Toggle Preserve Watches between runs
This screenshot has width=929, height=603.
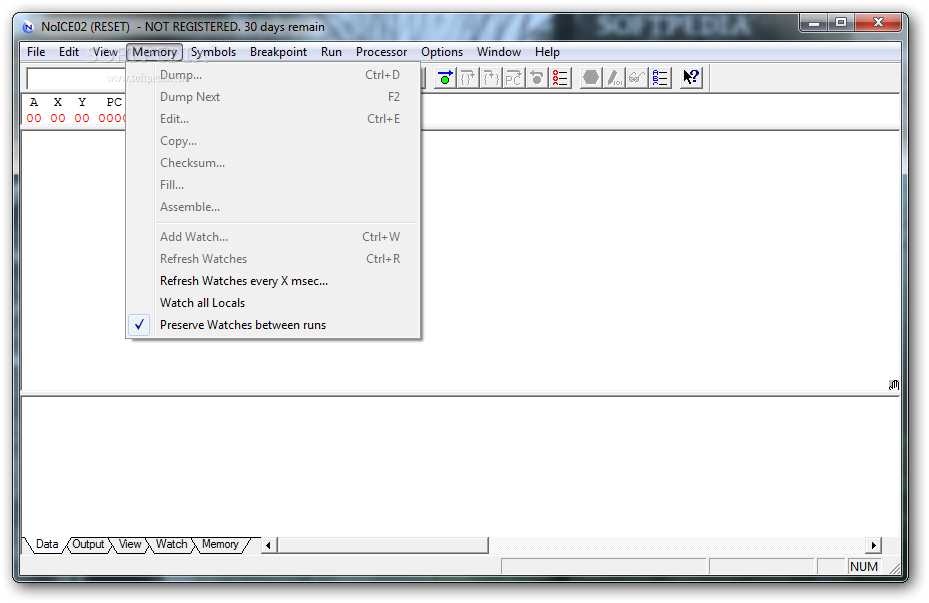coord(273,325)
